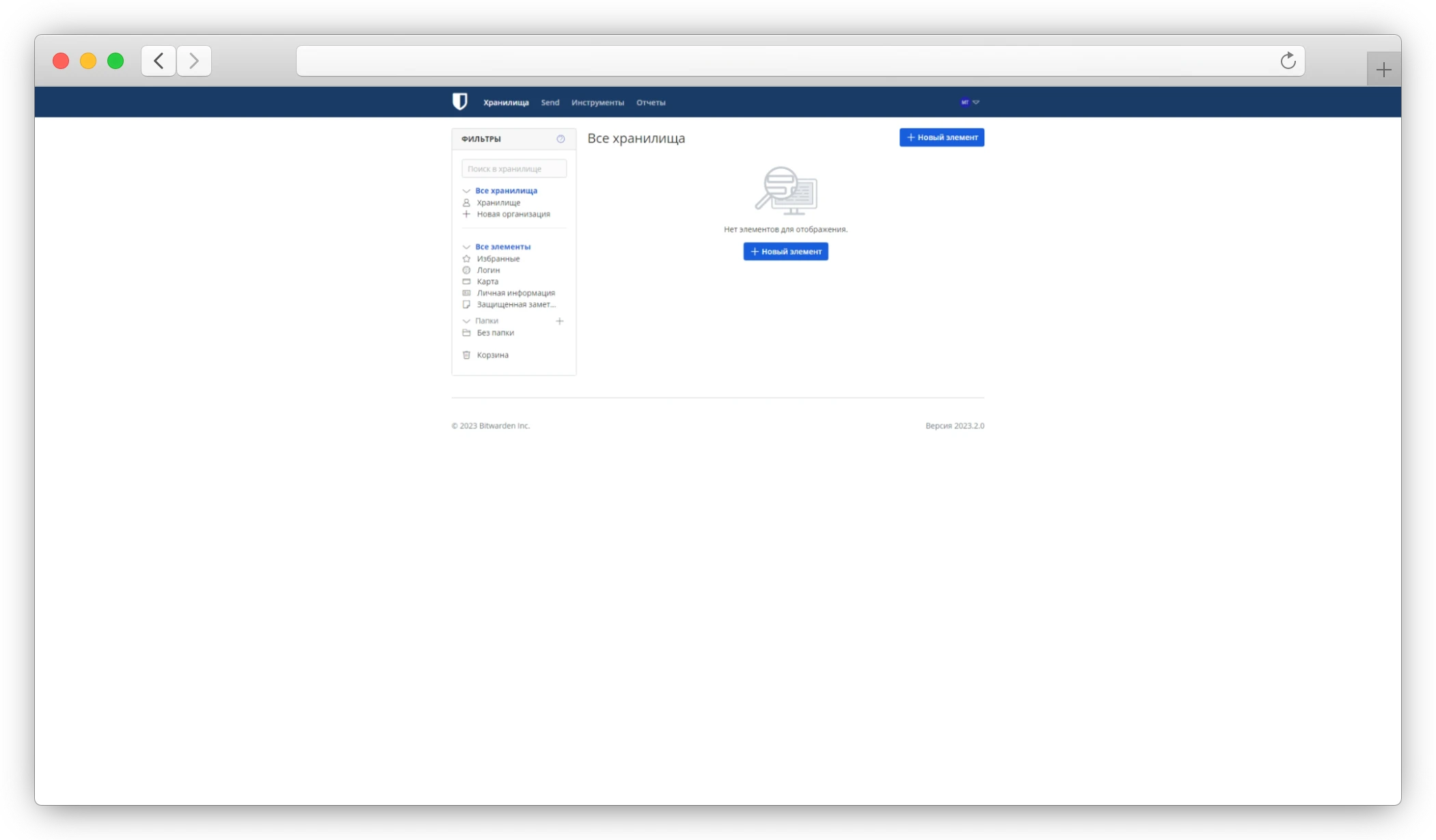
Task: Collapse the Все хранилища filter section
Action: click(466, 191)
